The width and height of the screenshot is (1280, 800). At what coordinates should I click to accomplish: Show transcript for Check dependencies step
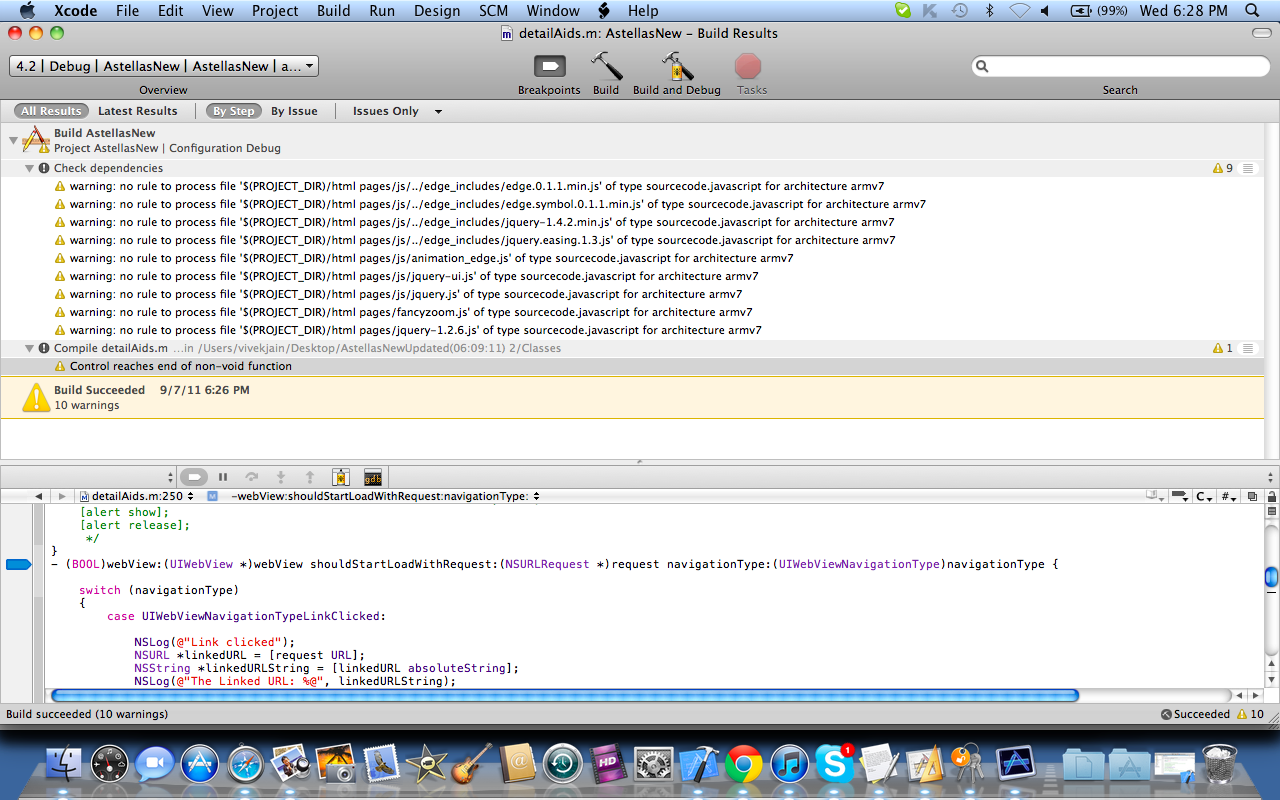1247,168
